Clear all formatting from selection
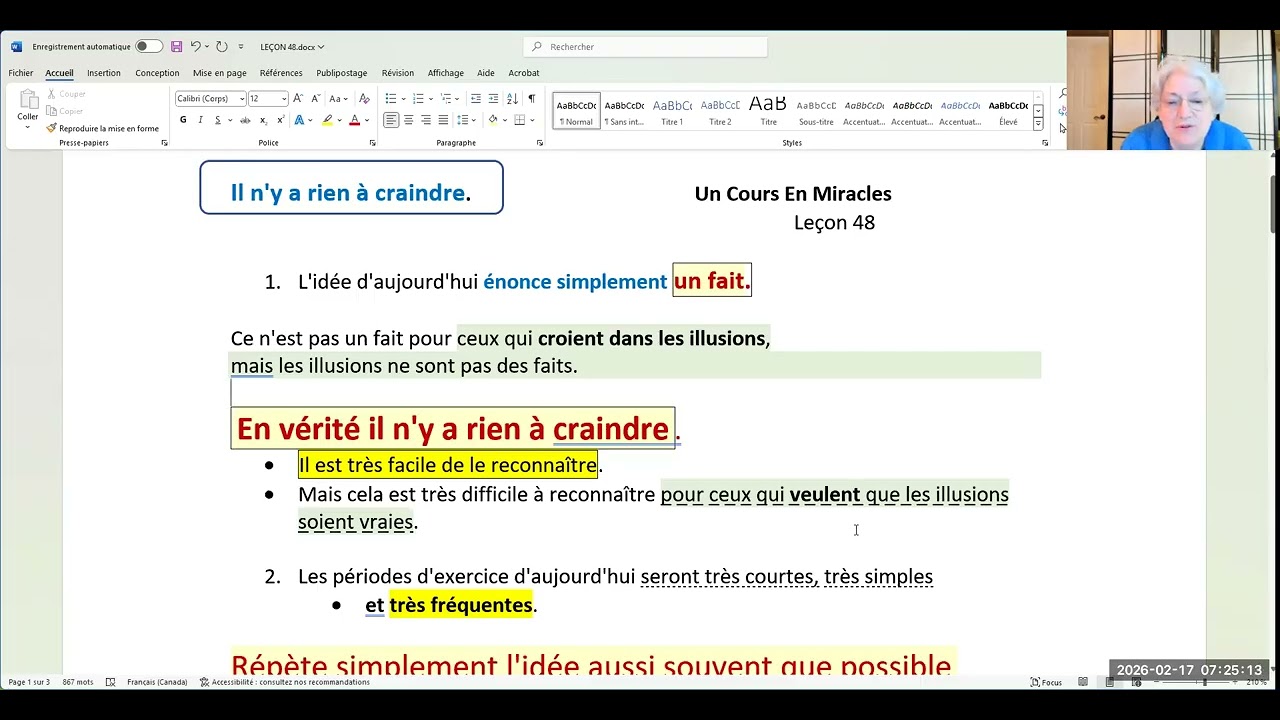This screenshot has height=720, width=1280. (364, 98)
